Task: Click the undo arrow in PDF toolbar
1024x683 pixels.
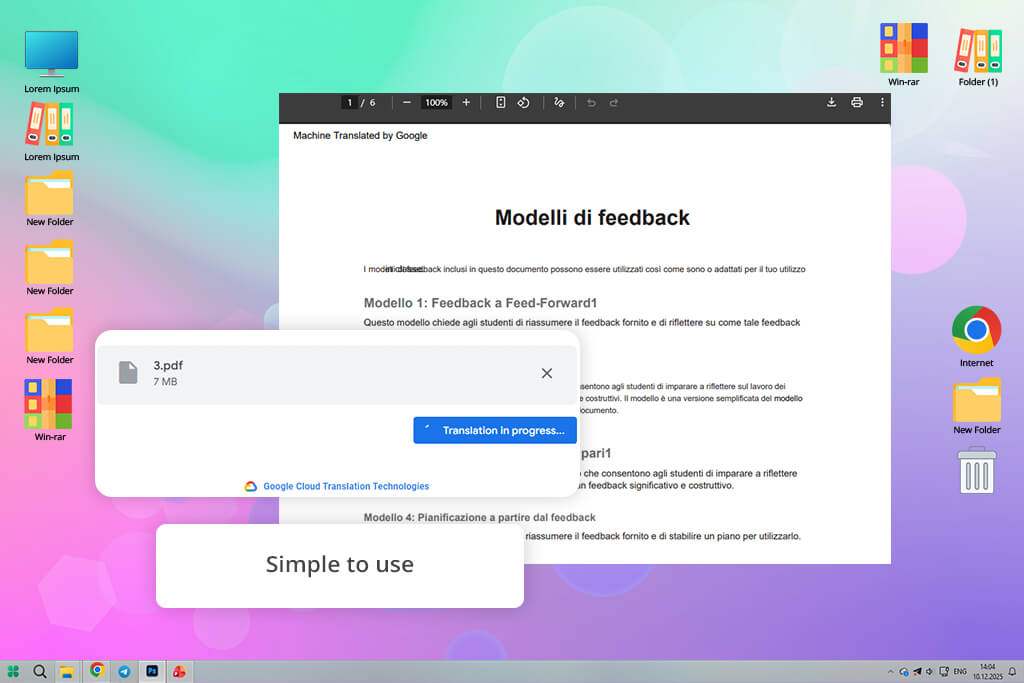Action: tap(591, 103)
